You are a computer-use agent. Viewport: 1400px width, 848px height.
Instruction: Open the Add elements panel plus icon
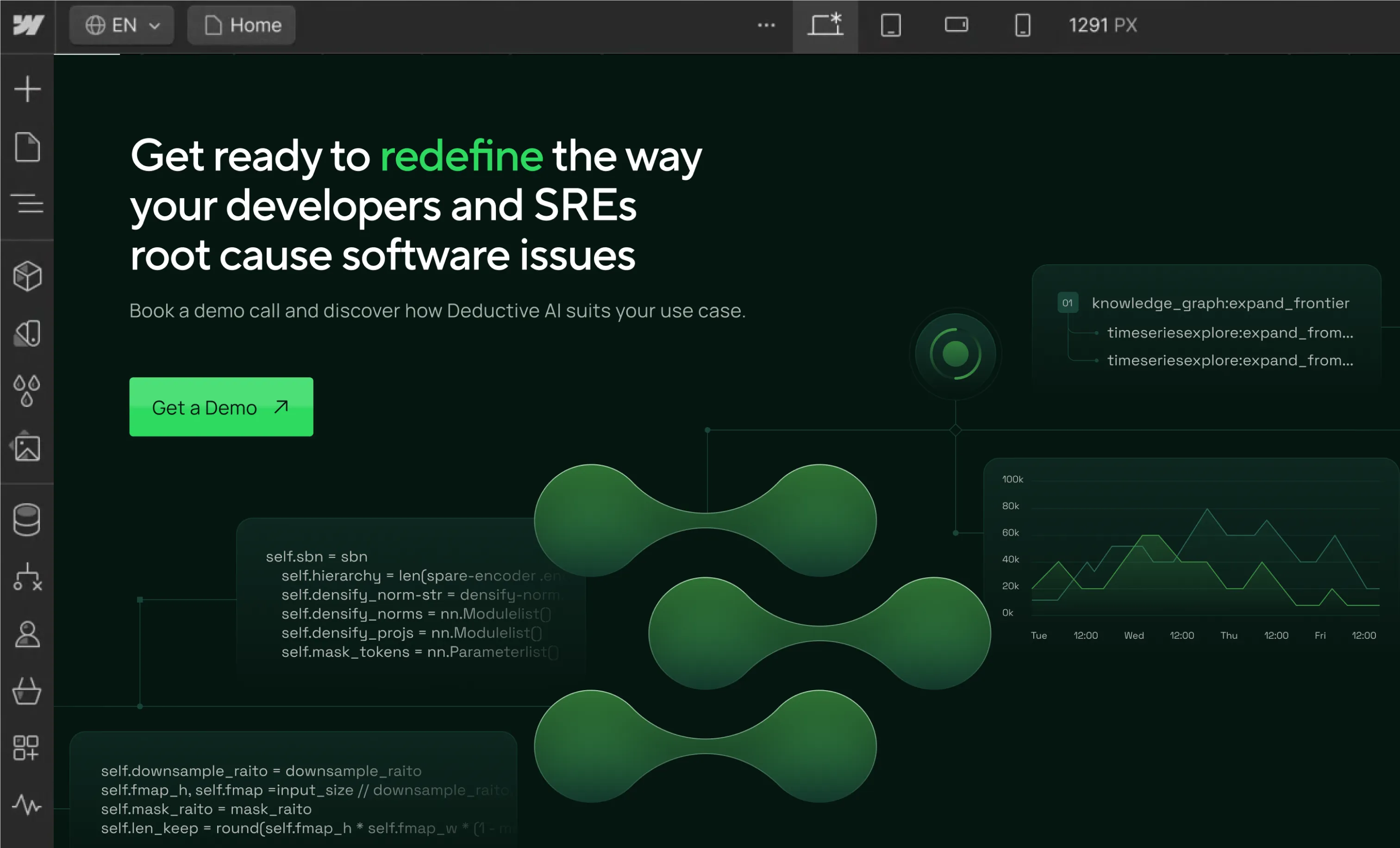point(27,89)
